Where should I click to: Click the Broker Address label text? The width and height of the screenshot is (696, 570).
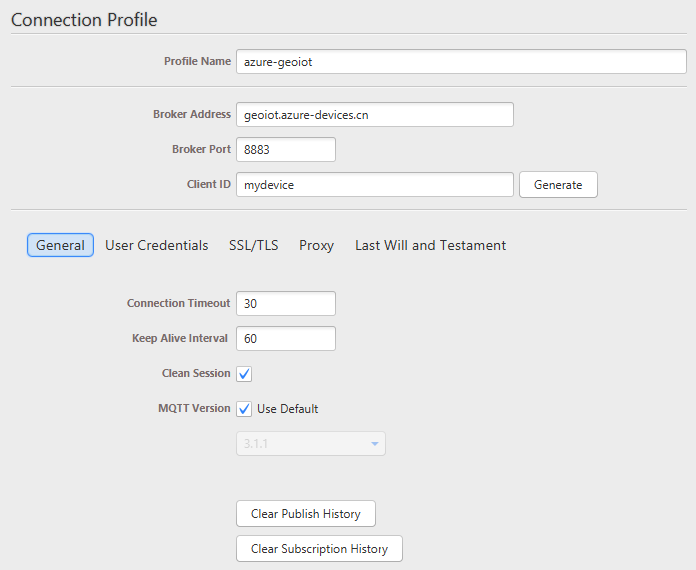[x=192, y=114]
